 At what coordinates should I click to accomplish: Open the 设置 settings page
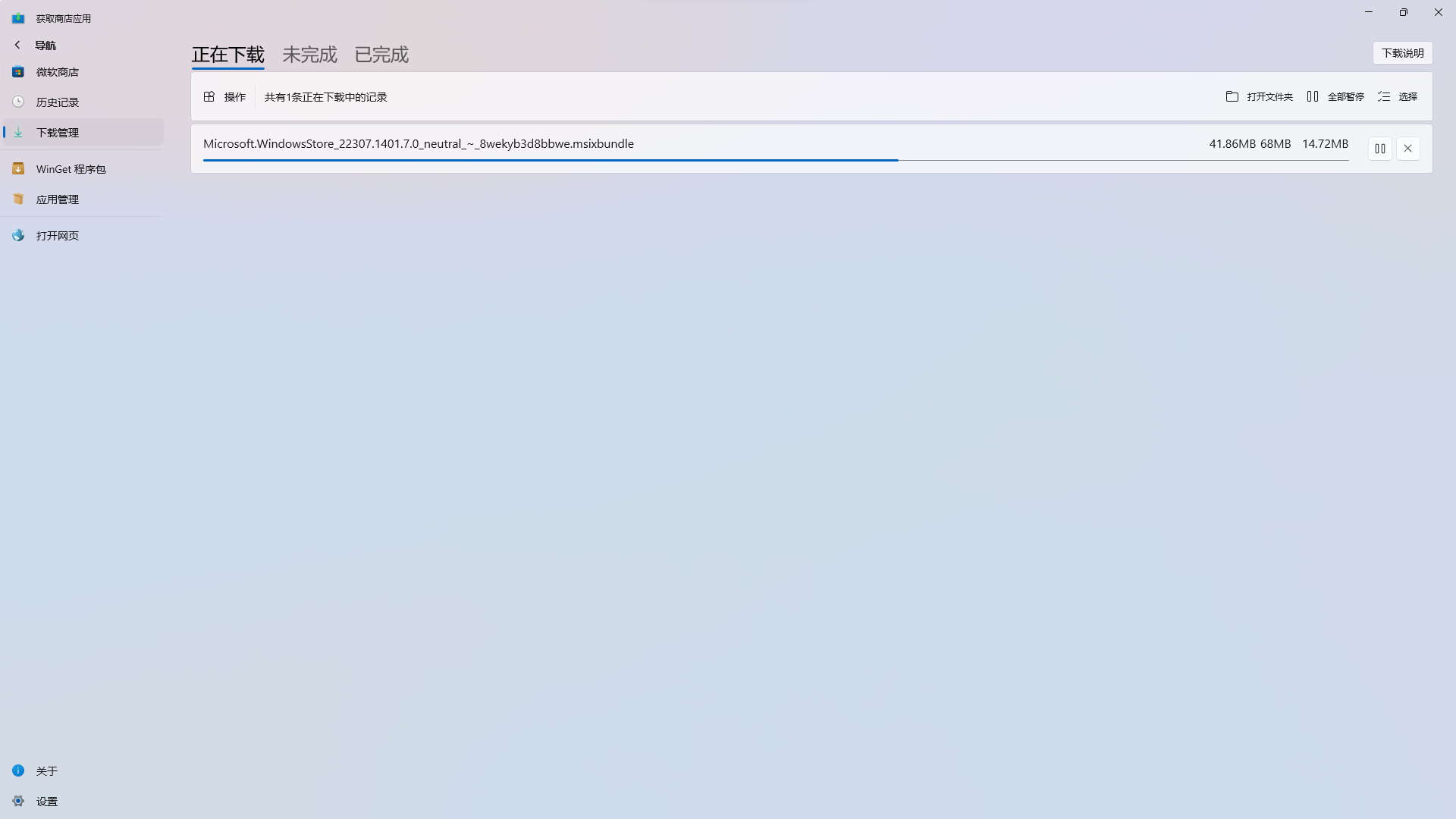pyautogui.click(x=47, y=801)
